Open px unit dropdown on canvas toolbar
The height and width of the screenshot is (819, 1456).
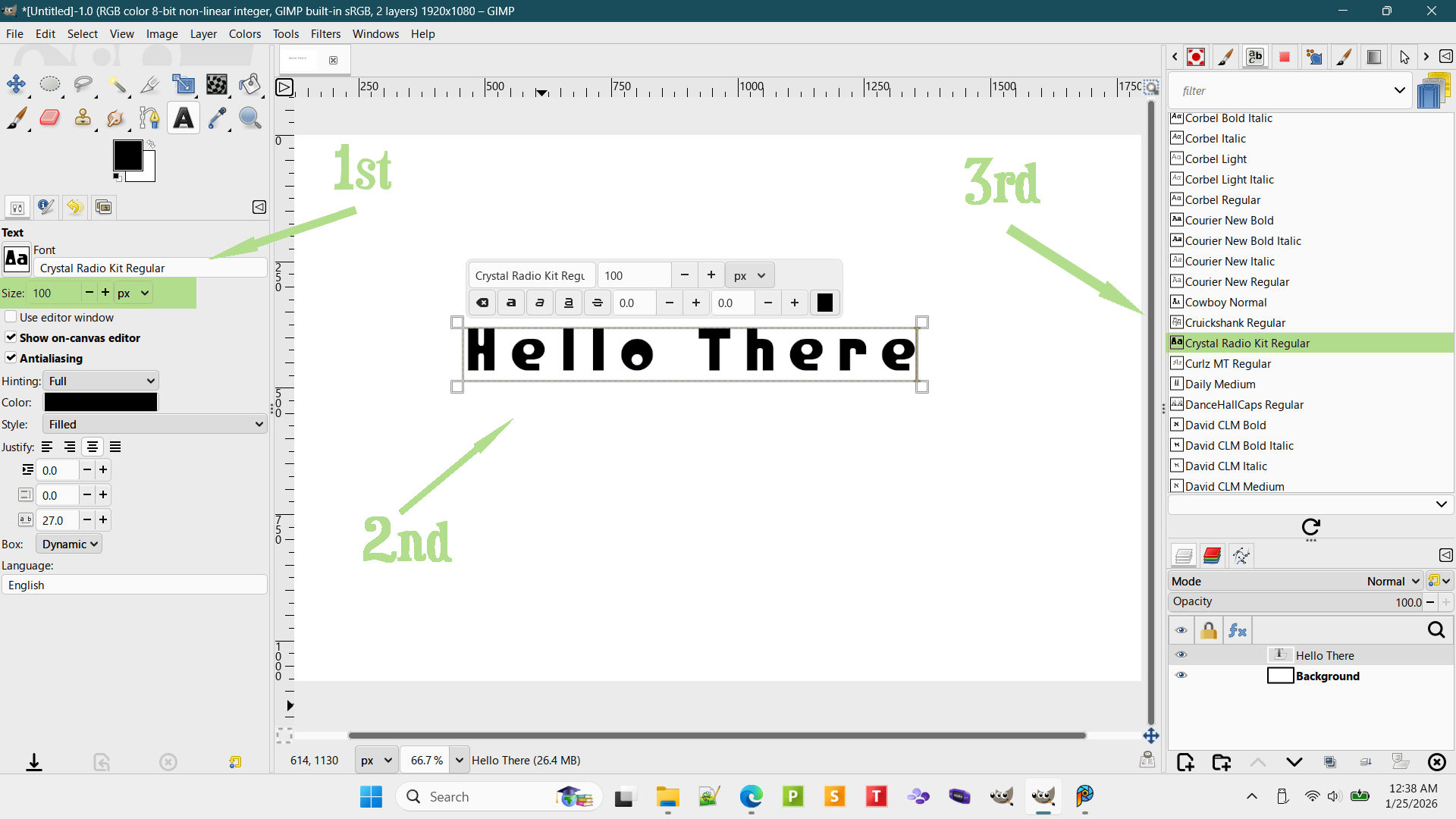click(x=750, y=275)
